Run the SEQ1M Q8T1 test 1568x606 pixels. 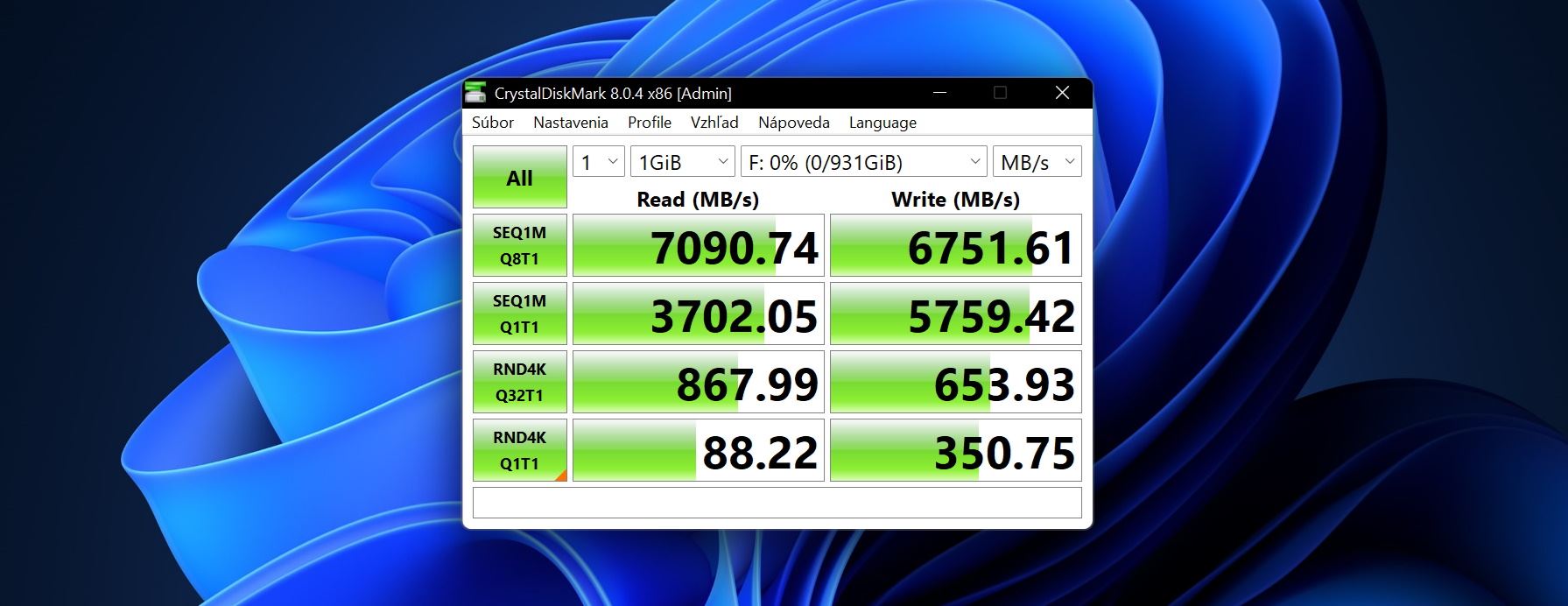[520, 245]
